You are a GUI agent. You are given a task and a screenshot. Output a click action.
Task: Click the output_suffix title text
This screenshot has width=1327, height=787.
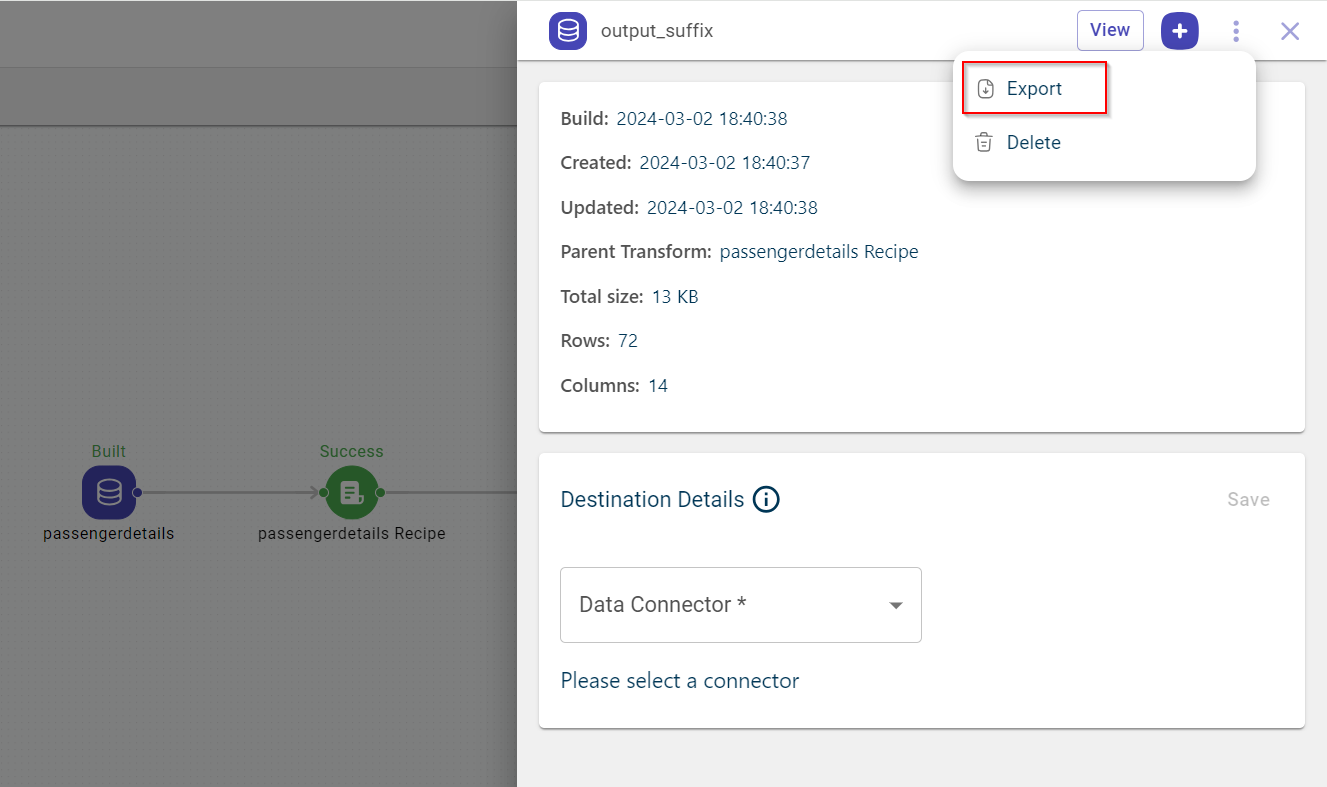pyautogui.click(x=657, y=31)
